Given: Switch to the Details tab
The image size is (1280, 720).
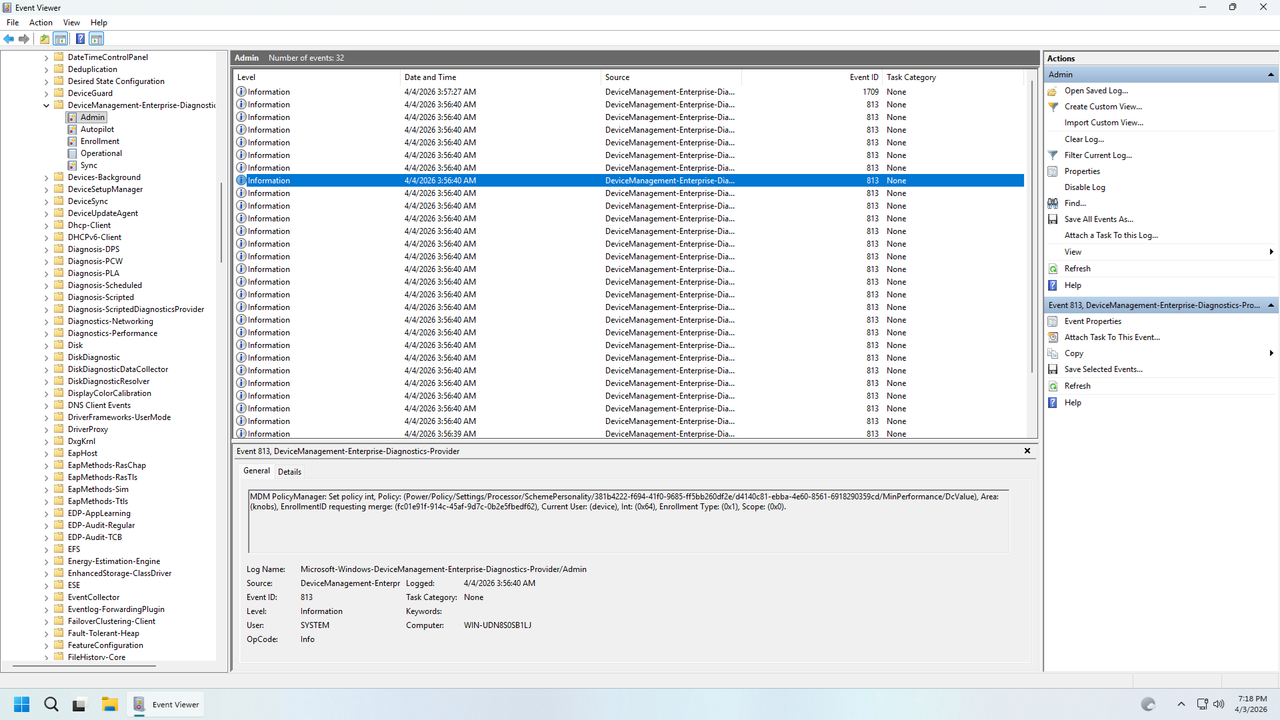Looking at the screenshot, I should (289, 472).
